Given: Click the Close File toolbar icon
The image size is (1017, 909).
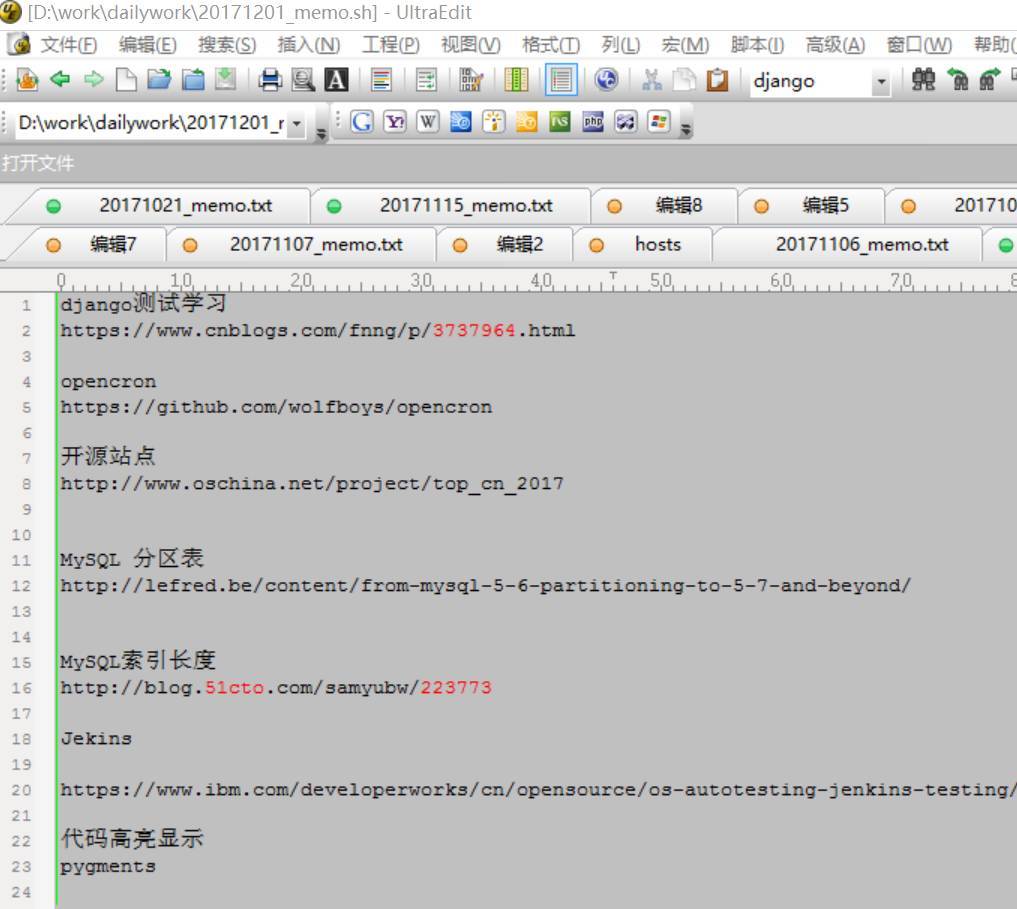Looking at the screenshot, I should point(193,80).
